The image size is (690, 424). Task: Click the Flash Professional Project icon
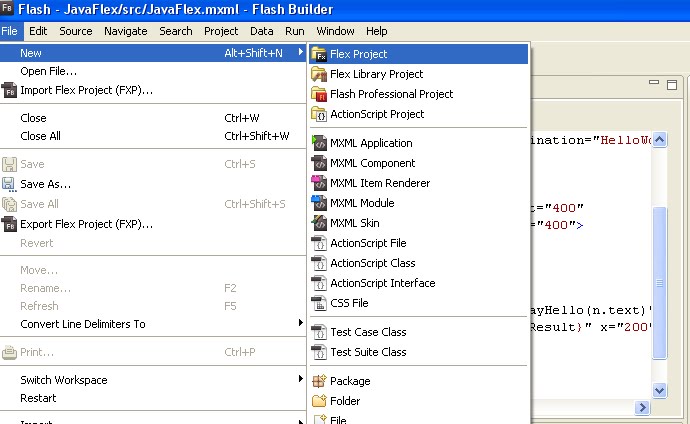pos(319,94)
